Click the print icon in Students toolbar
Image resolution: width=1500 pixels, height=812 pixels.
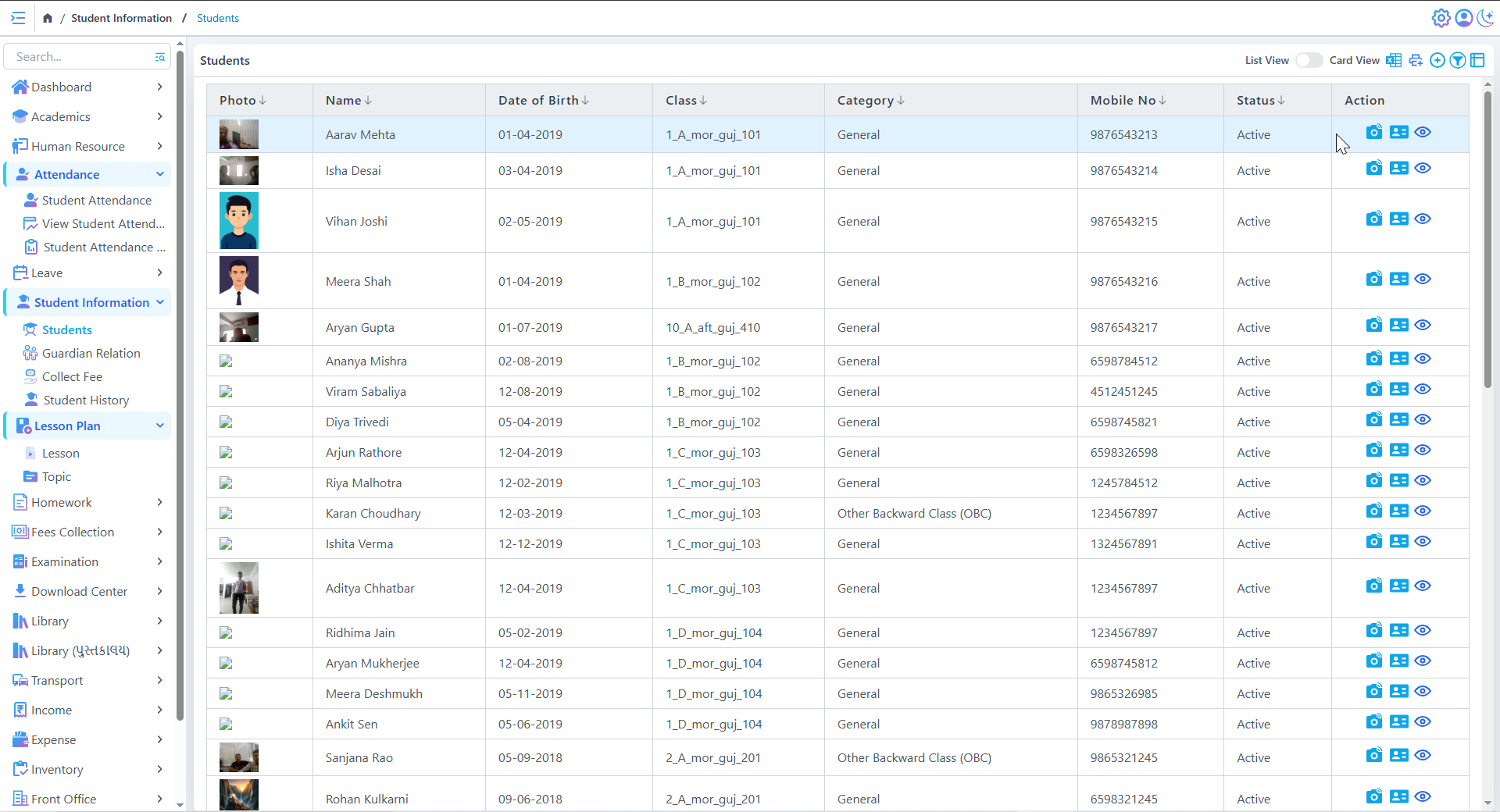pyautogui.click(x=1416, y=60)
